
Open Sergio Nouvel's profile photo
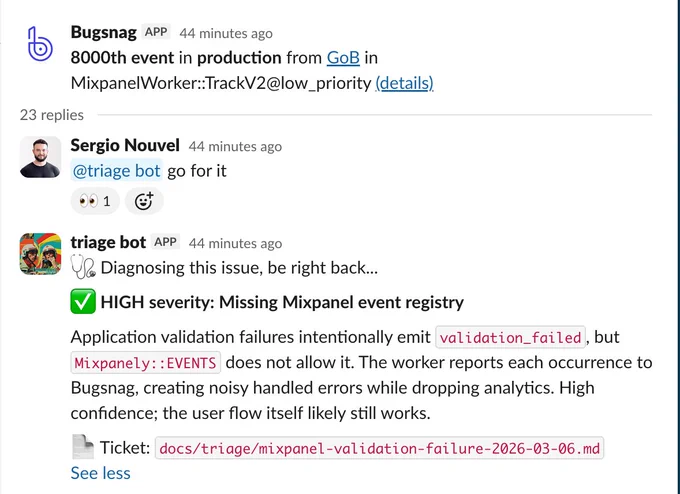click(40, 157)
